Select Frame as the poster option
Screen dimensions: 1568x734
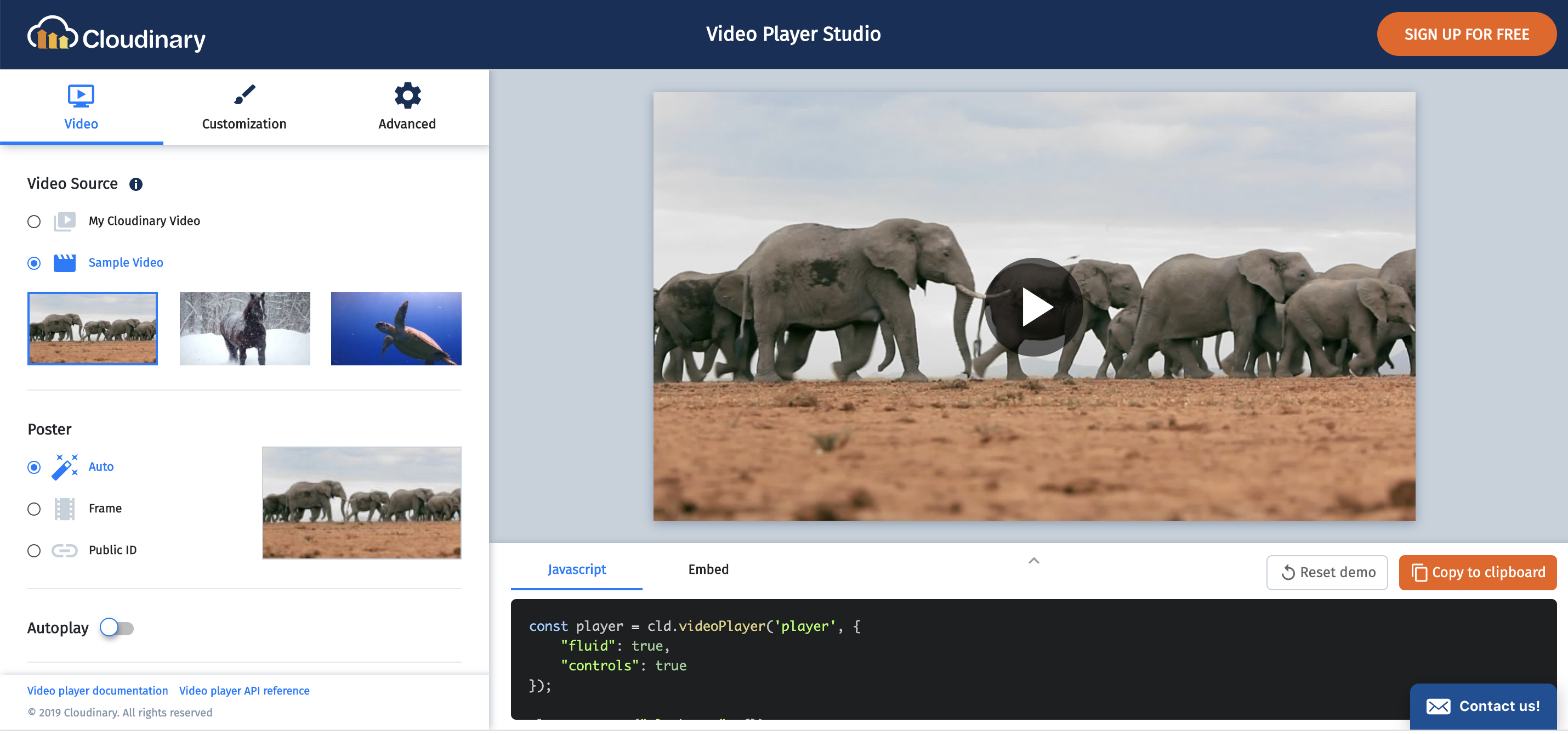click(x=34, y=509)
